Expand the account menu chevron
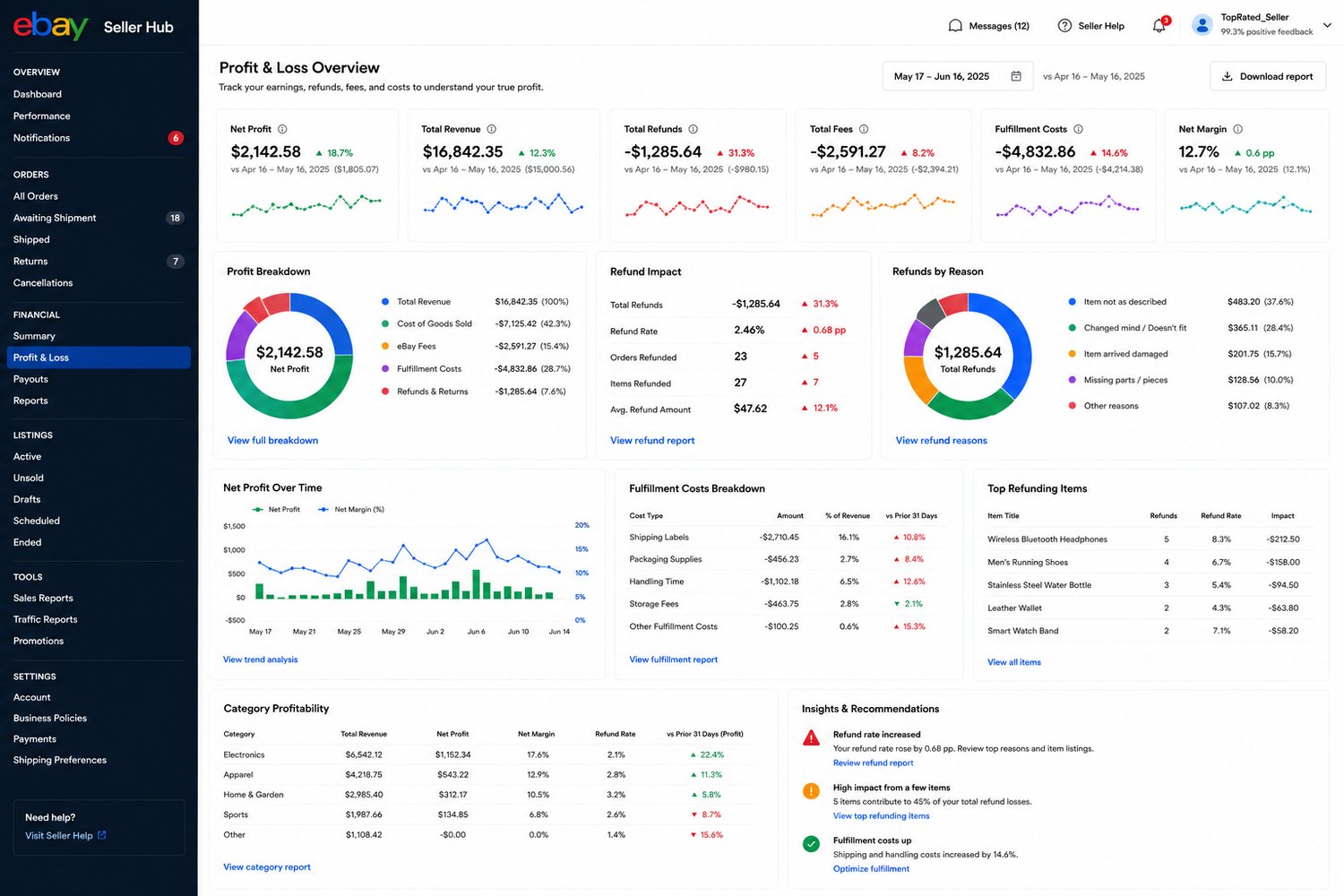Viewport: 1344px width, 896px height. (x=1327, y=25)
